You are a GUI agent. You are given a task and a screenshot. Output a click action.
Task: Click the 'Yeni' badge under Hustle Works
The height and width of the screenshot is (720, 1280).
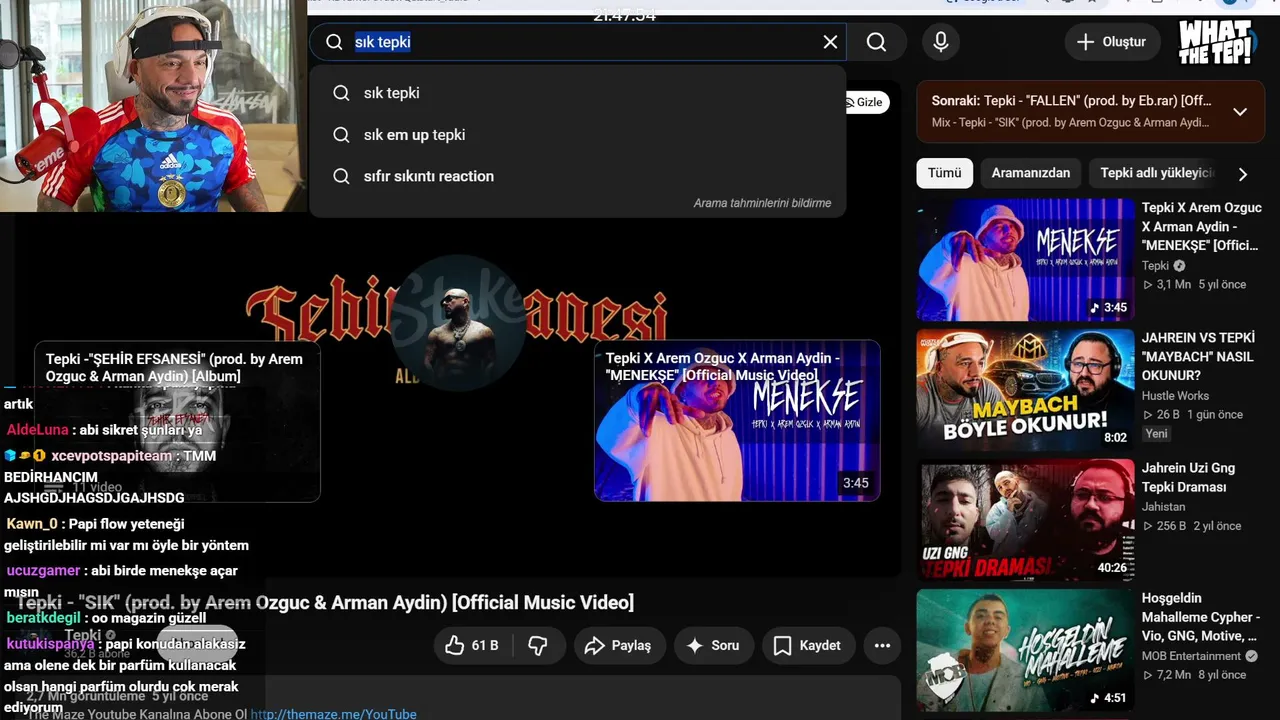tap(1156, 434)
